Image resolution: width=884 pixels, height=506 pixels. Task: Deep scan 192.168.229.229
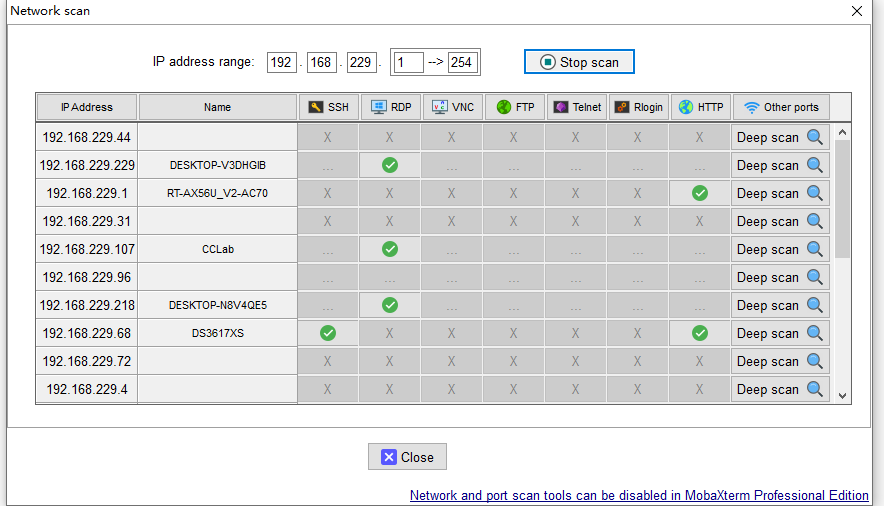(x=780, y=165)
